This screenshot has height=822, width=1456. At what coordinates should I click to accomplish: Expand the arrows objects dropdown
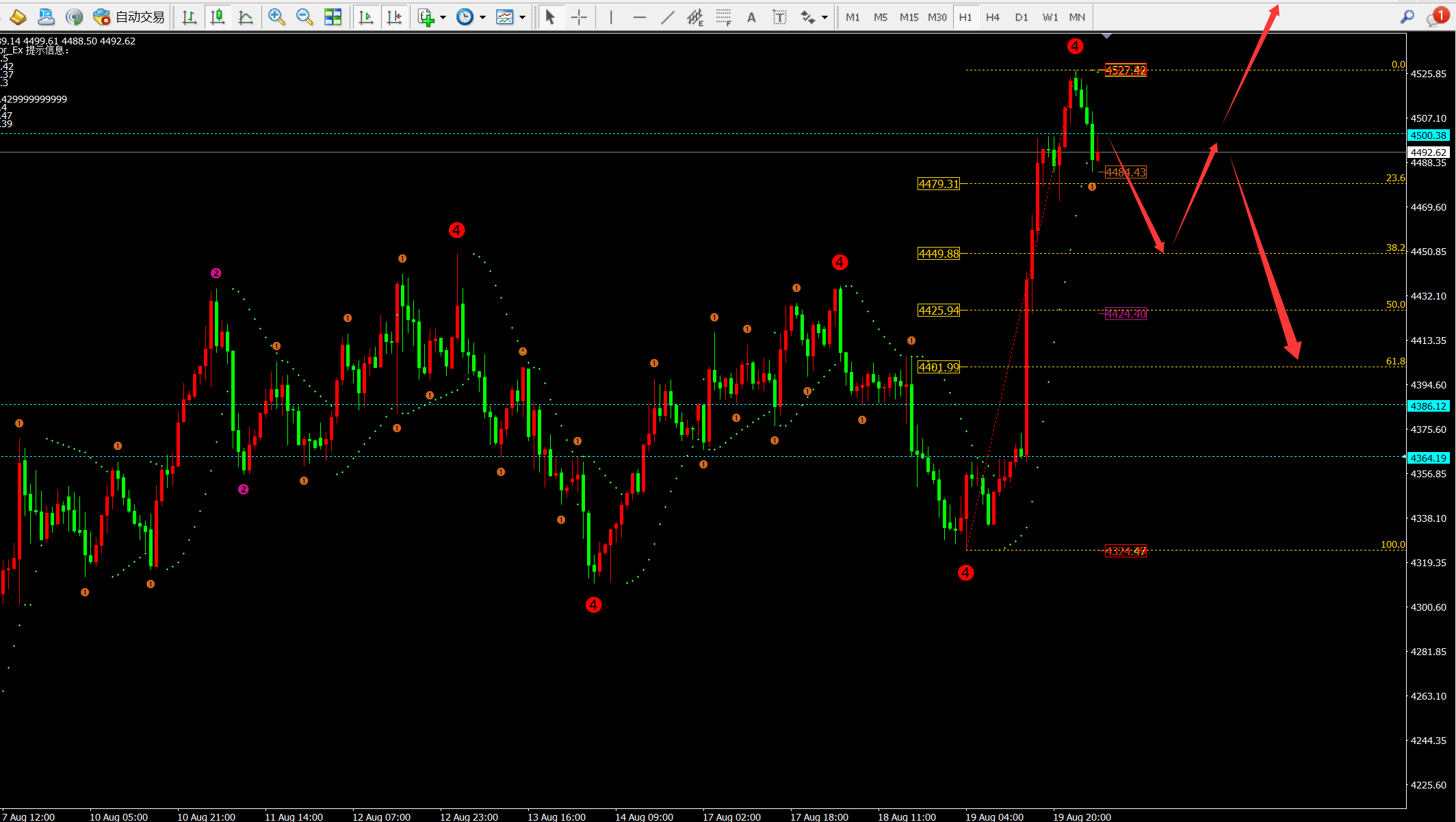point(824,17)
